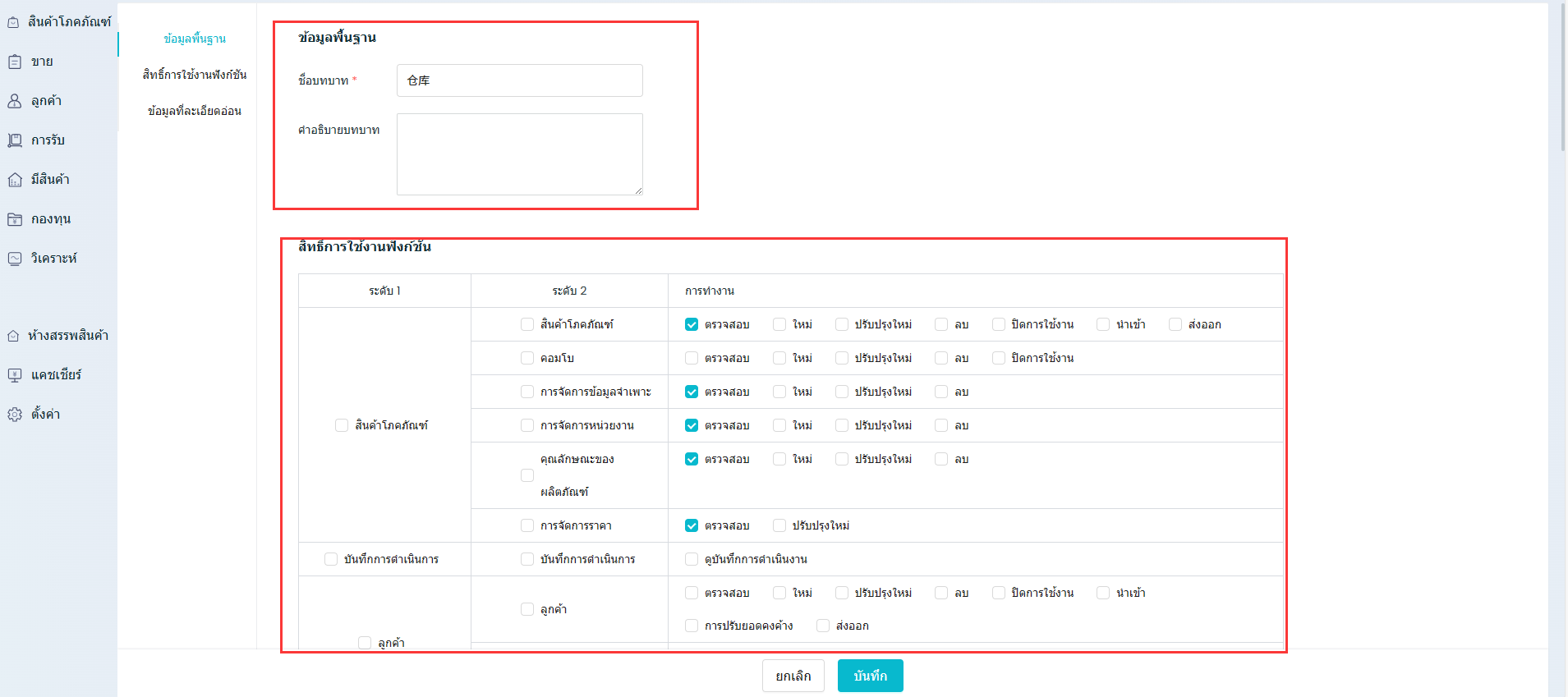The image size is (1568, 697).
Task: Open the ตั้งค่า settings gear icon
Action: point(15,415)
